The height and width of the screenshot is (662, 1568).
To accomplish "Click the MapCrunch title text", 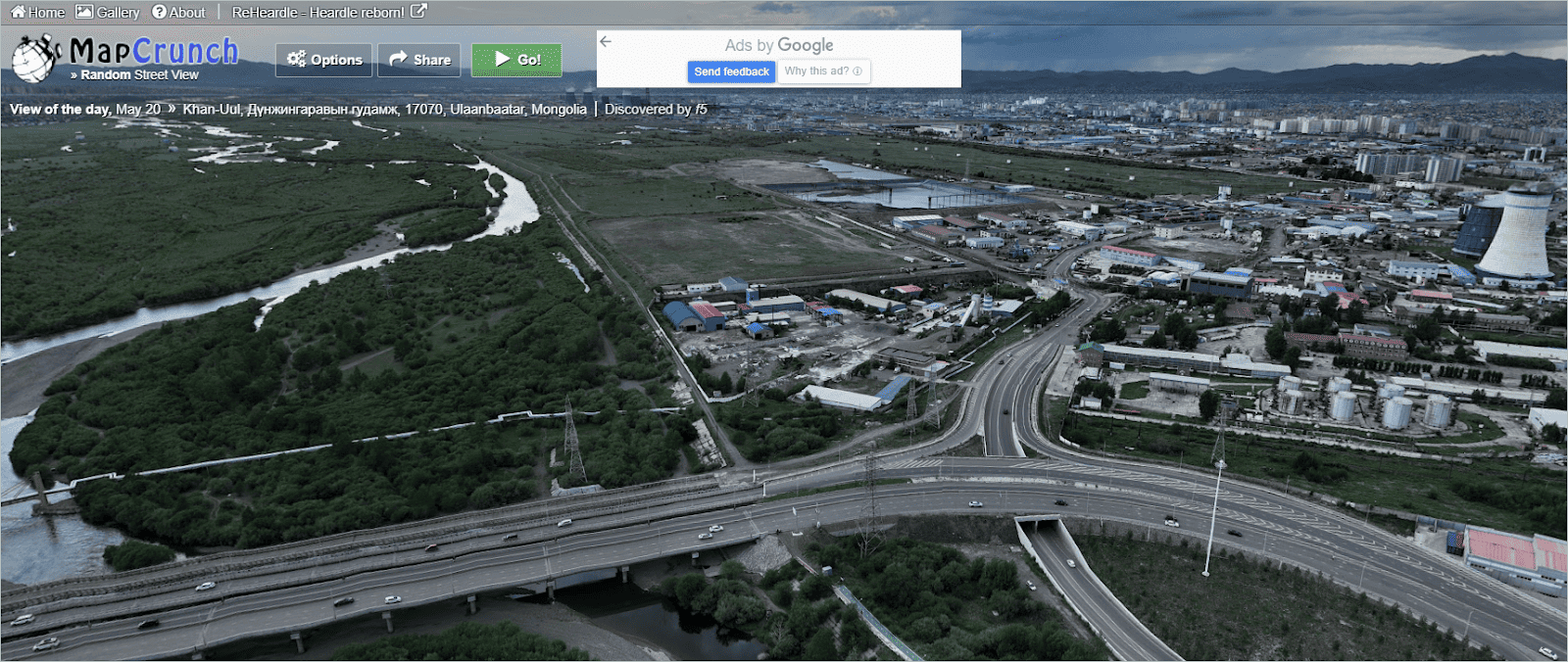I will pos(154,50).
